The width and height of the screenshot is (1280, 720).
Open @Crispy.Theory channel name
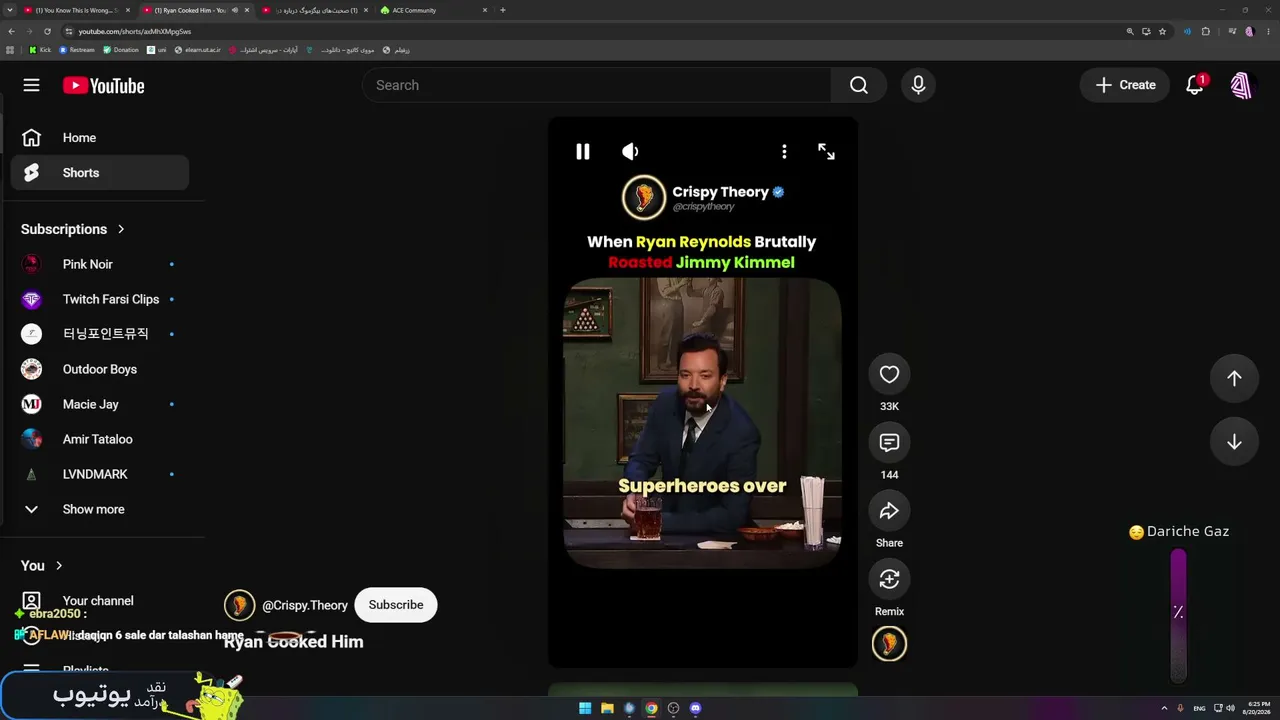coord(305,605)
